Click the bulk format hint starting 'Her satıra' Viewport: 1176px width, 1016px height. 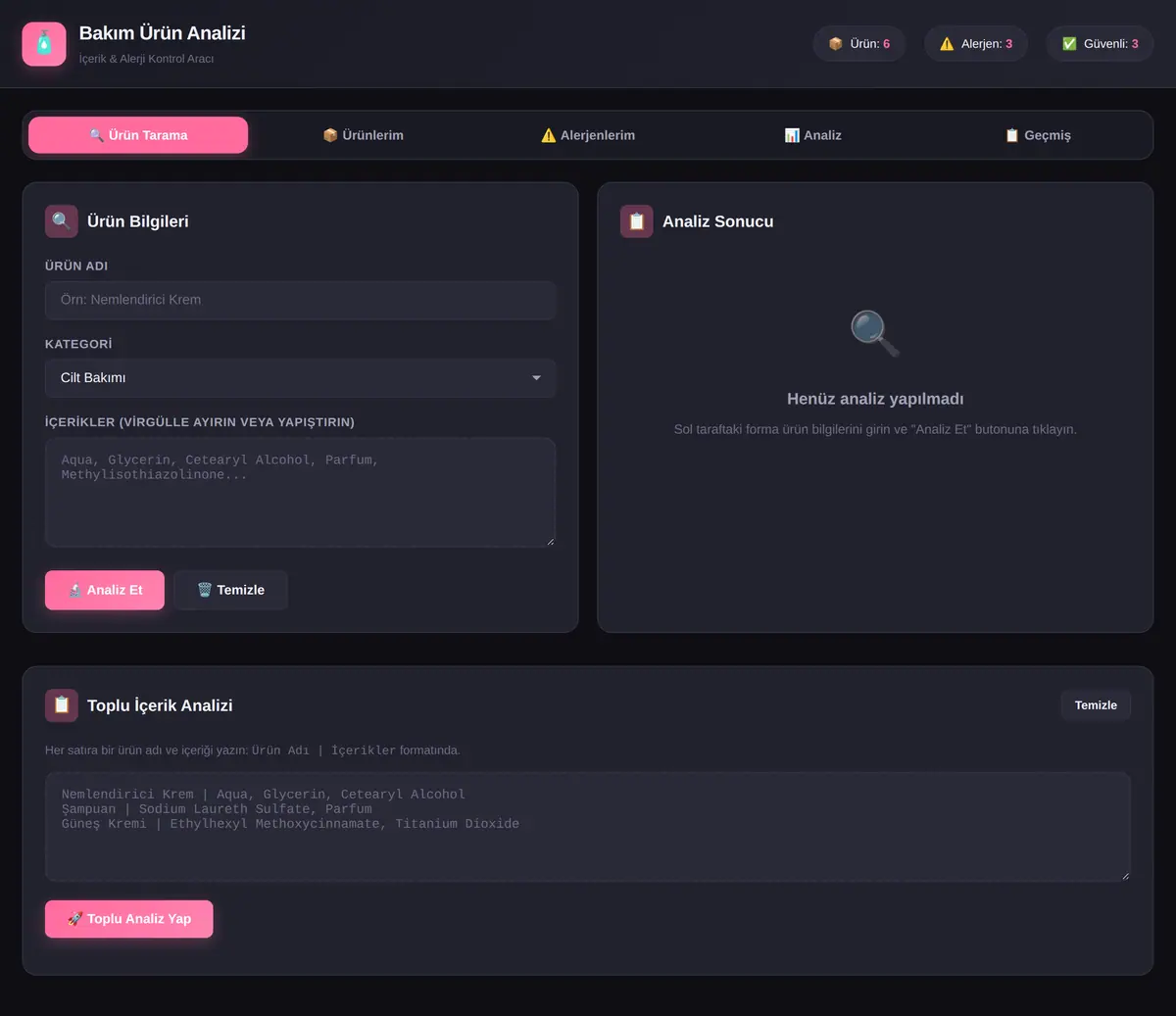[x=253, y=750]
